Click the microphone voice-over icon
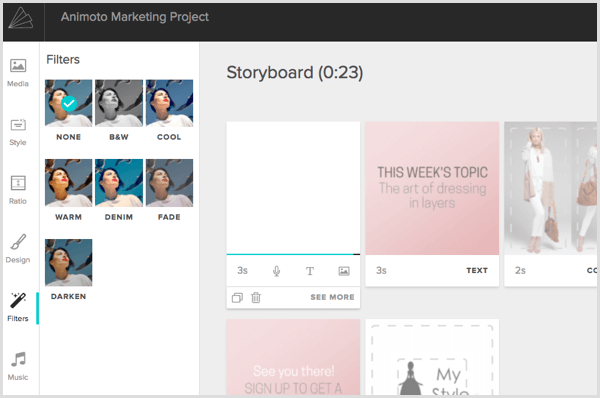Image resolution: width=600 pixels, height=398 pixels. [x=276, y=271]
